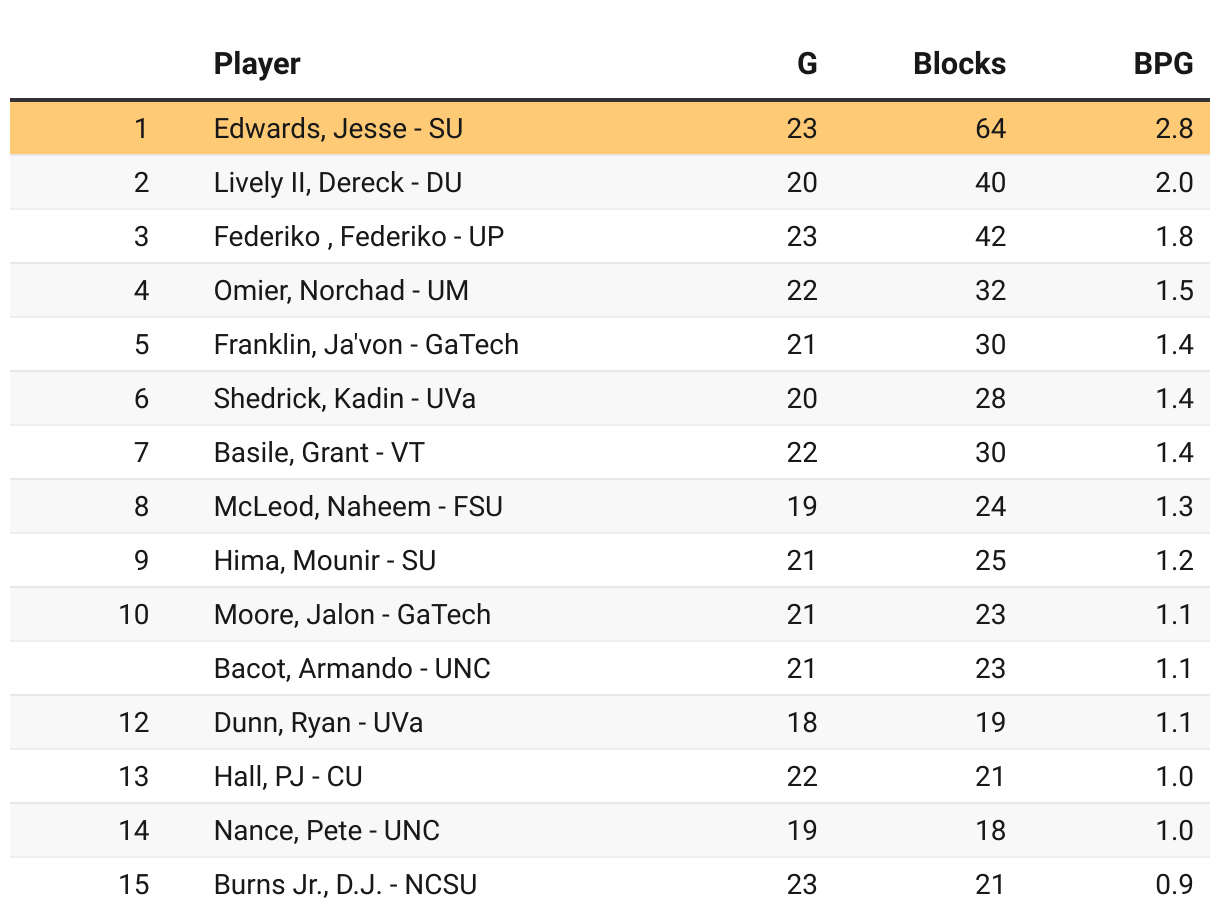Open McLeod, Naheem - FSU
Viewport: 1220px width, 920px height.
click(x=358, y=507)
